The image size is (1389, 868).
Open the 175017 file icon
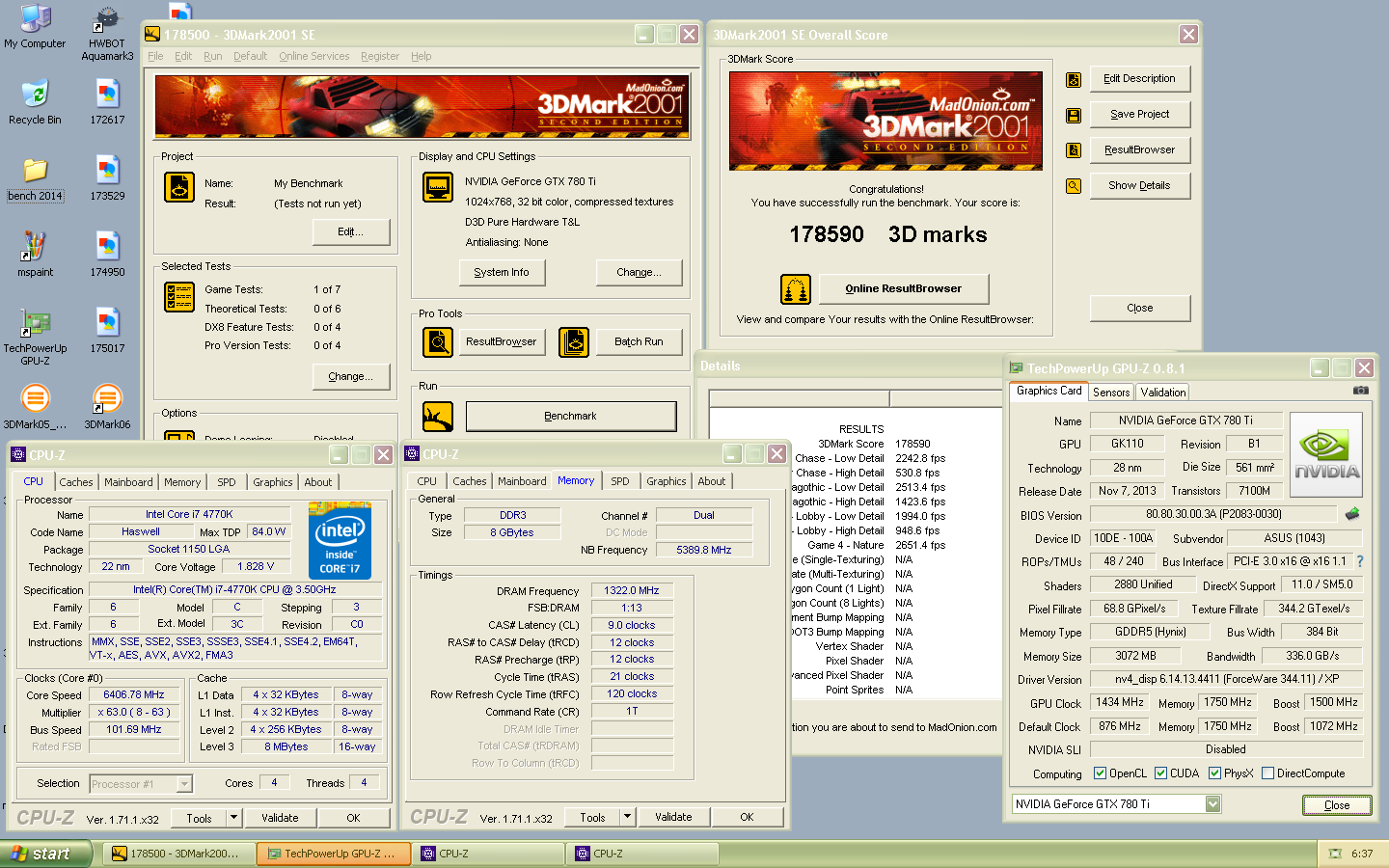107,331
